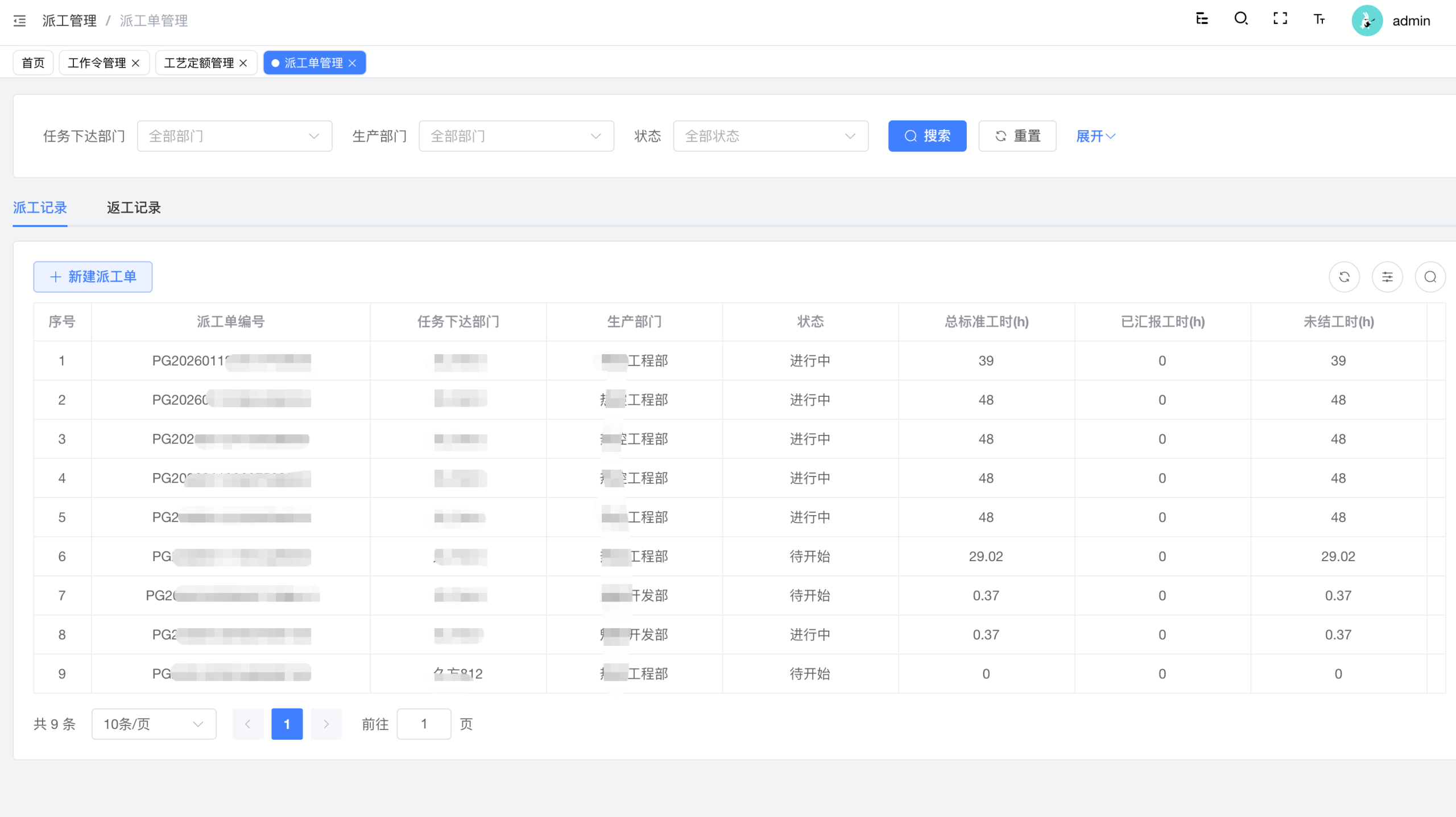This screenshot has height=817, width=1456.
Task: Click the 任务下达部门 column header
Action: pyautogui.click(x=458, y=322)
